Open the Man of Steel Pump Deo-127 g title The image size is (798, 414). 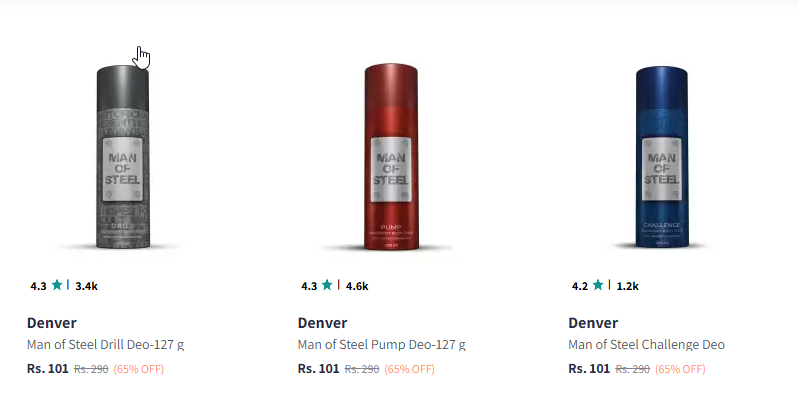pyautogui.click(x=382, y=345)
